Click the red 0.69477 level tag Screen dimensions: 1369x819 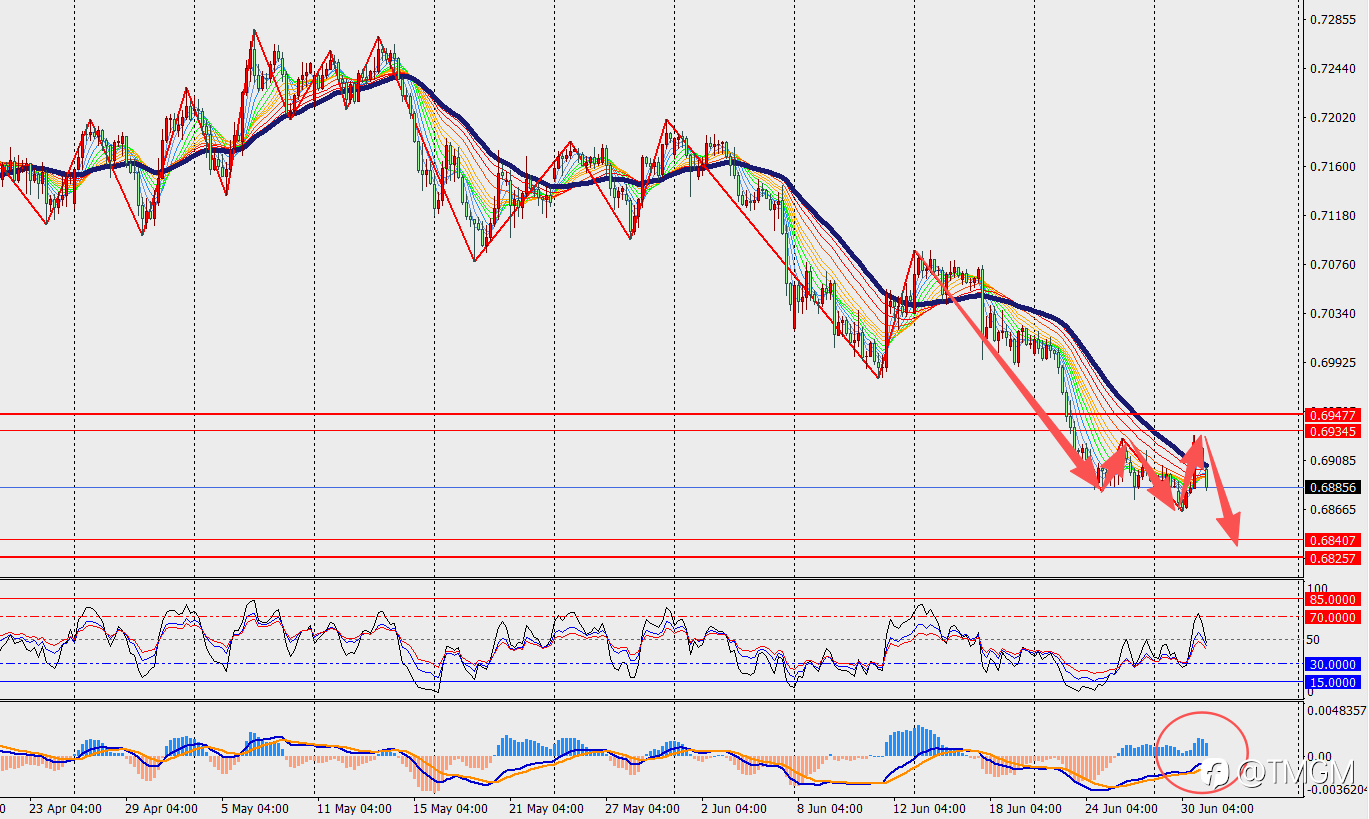pos(1332,415)
